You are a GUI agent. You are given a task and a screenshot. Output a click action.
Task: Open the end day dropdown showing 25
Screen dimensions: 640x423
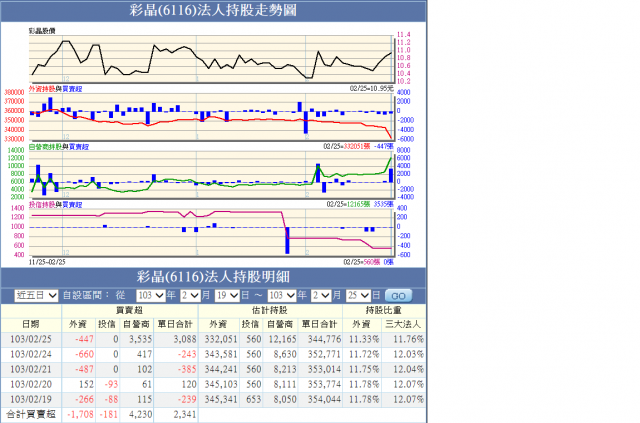point(358,295)
